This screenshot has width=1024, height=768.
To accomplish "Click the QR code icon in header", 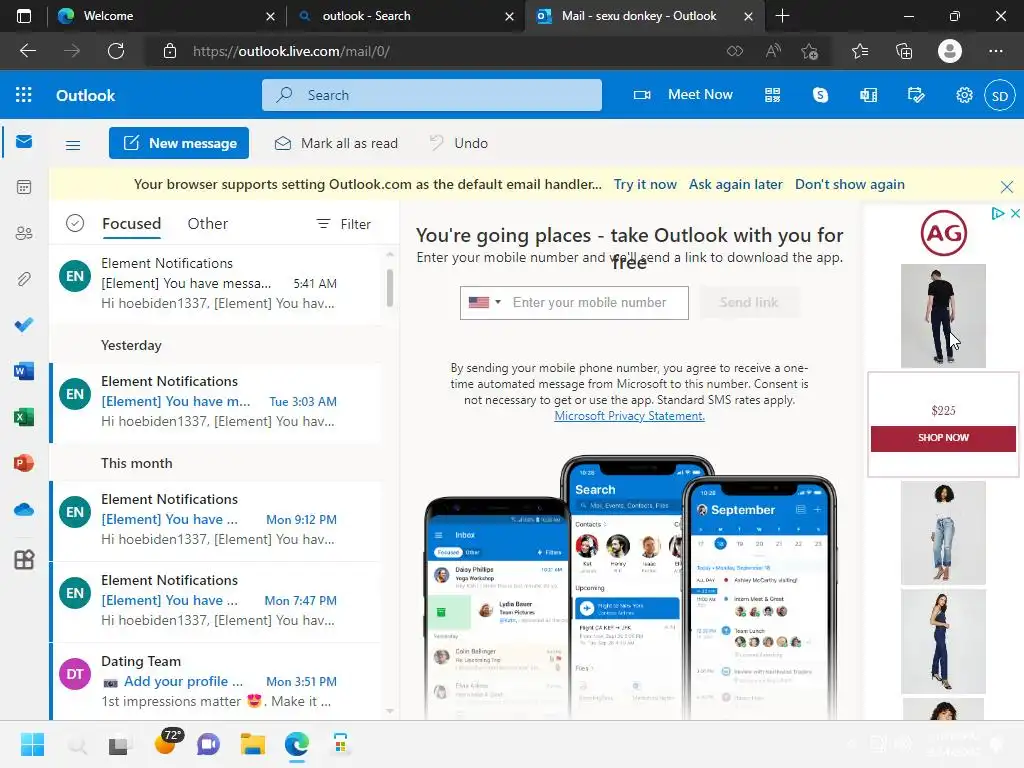I will [x=773, y=95].
